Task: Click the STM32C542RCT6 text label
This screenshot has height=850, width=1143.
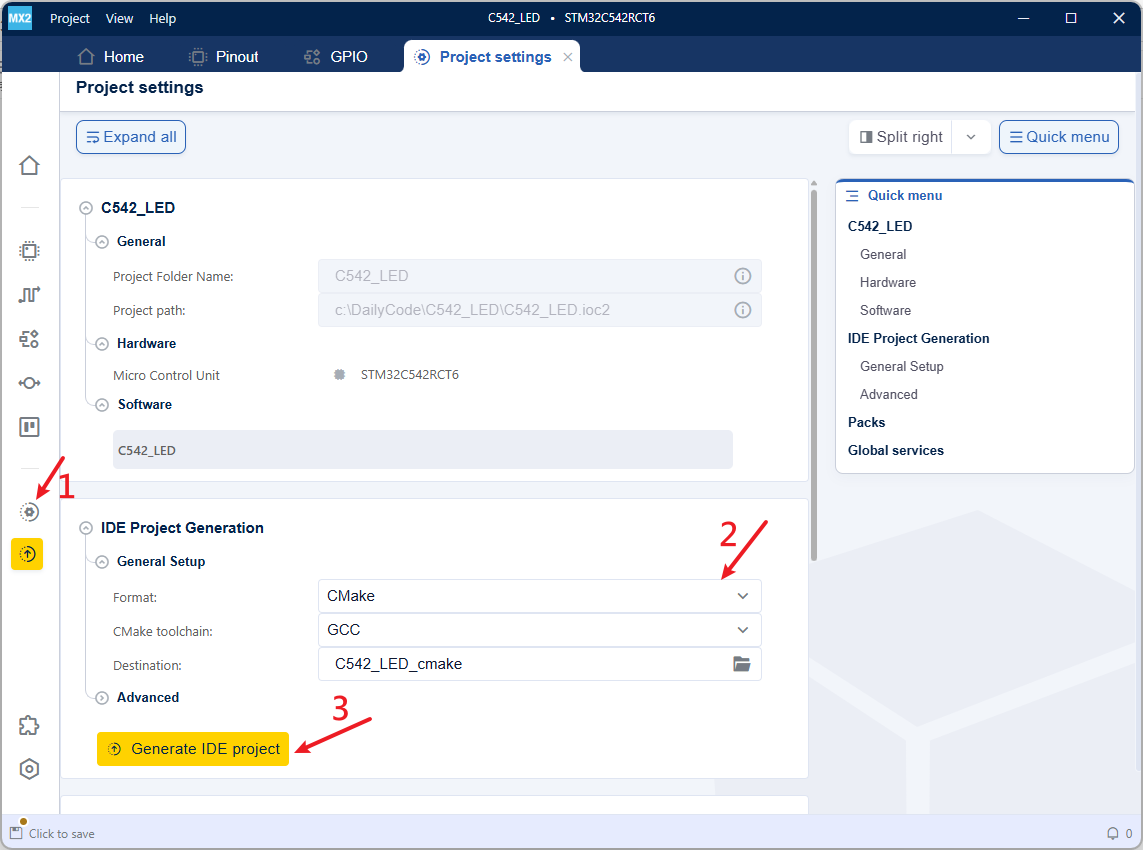Action: (410, 375)
